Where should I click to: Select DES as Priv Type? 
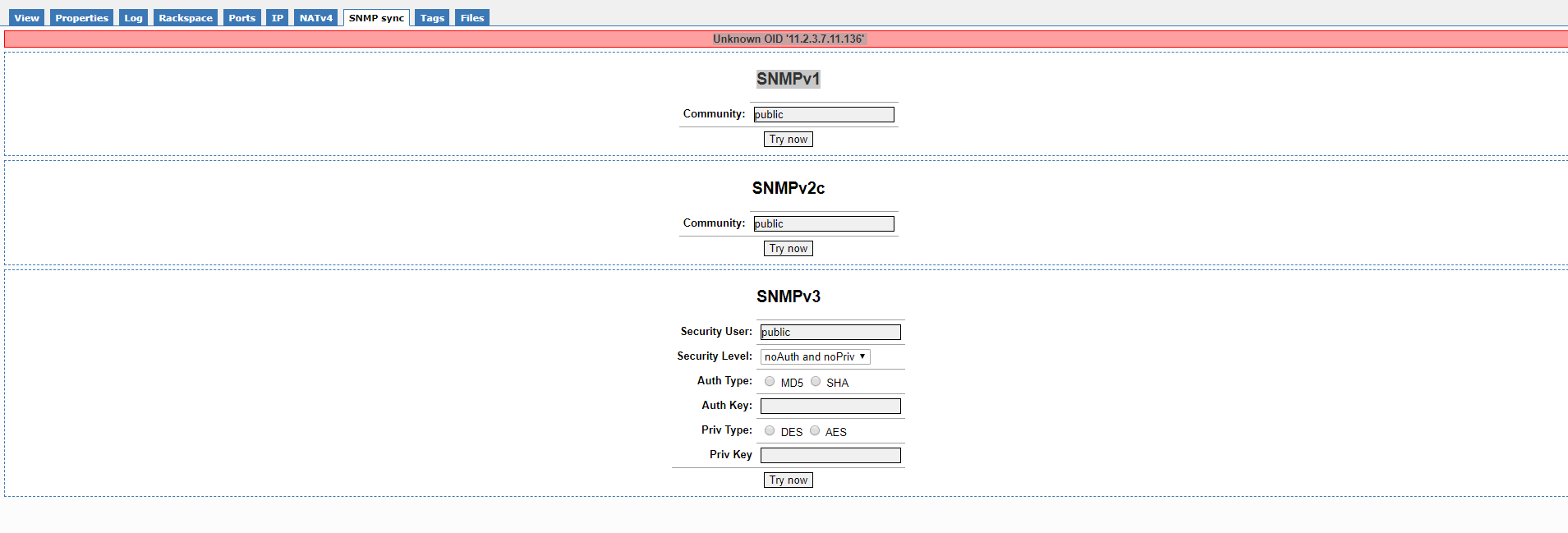[x=770, y=430]
